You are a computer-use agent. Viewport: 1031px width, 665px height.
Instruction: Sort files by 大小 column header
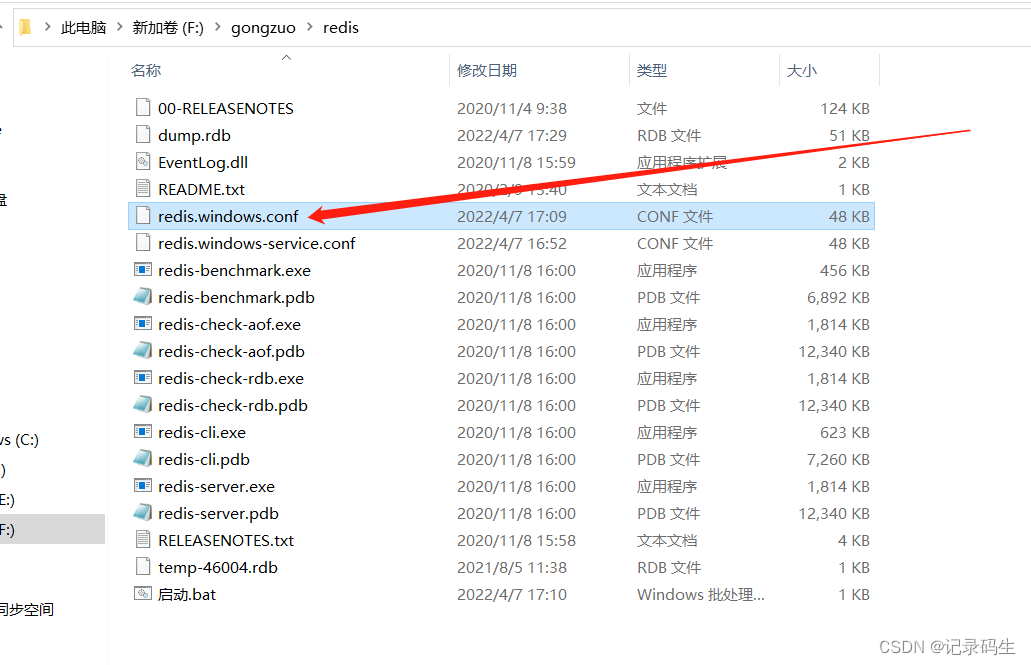pyautogui.click(x=802, y=70)
